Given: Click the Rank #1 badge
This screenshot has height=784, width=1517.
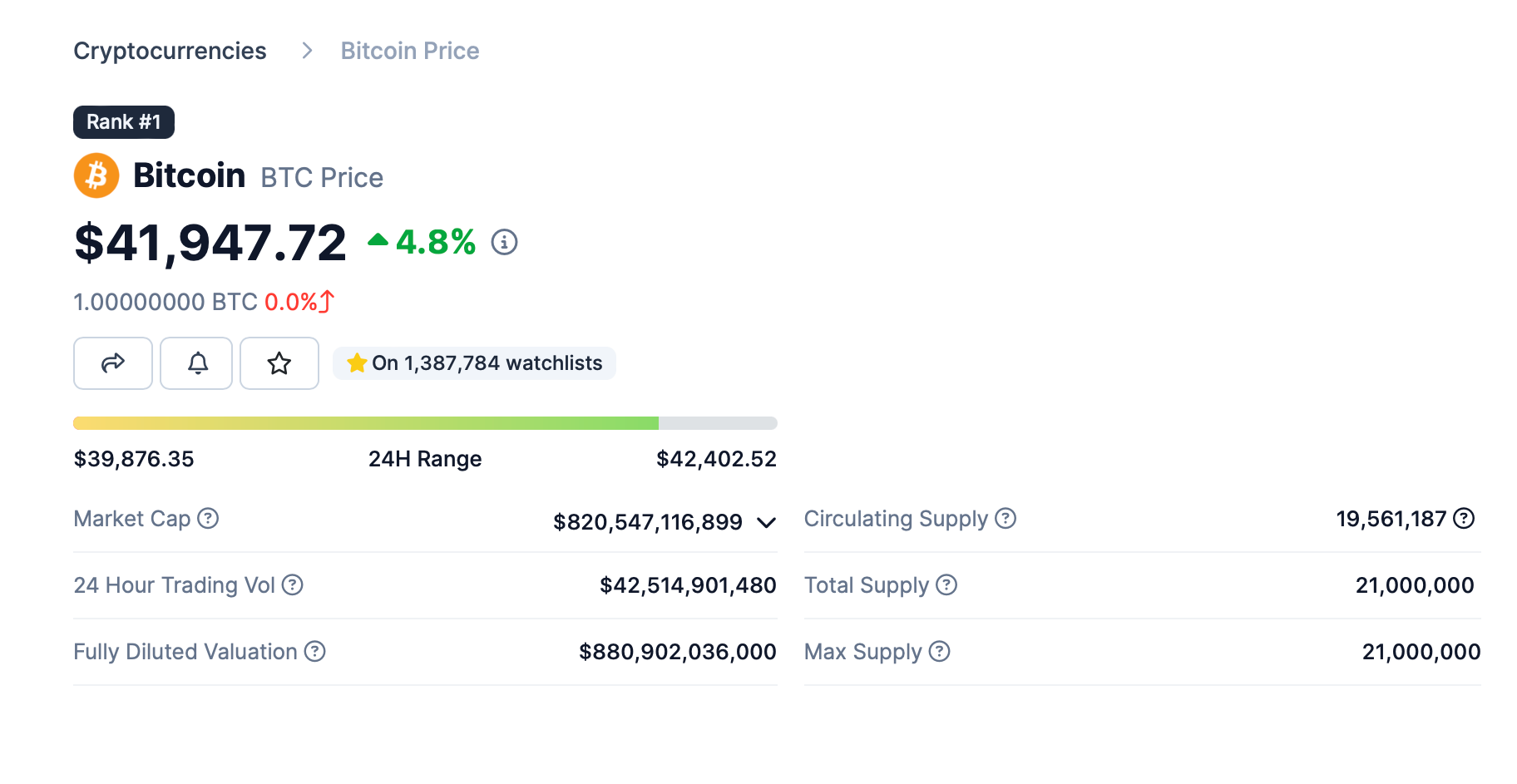Looking at the screenshot, I should pos(124,122).
